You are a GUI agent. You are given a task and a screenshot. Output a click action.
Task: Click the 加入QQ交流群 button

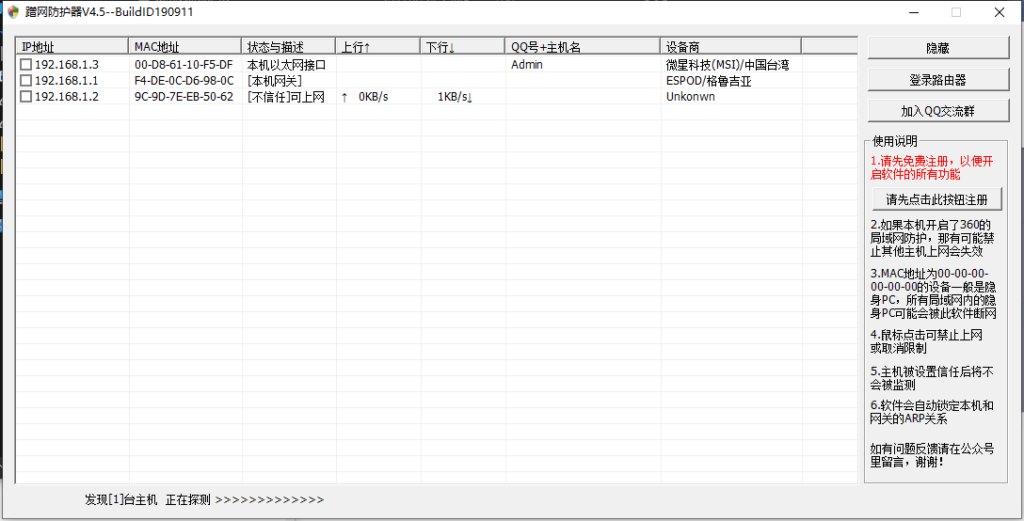pos(938,111)
